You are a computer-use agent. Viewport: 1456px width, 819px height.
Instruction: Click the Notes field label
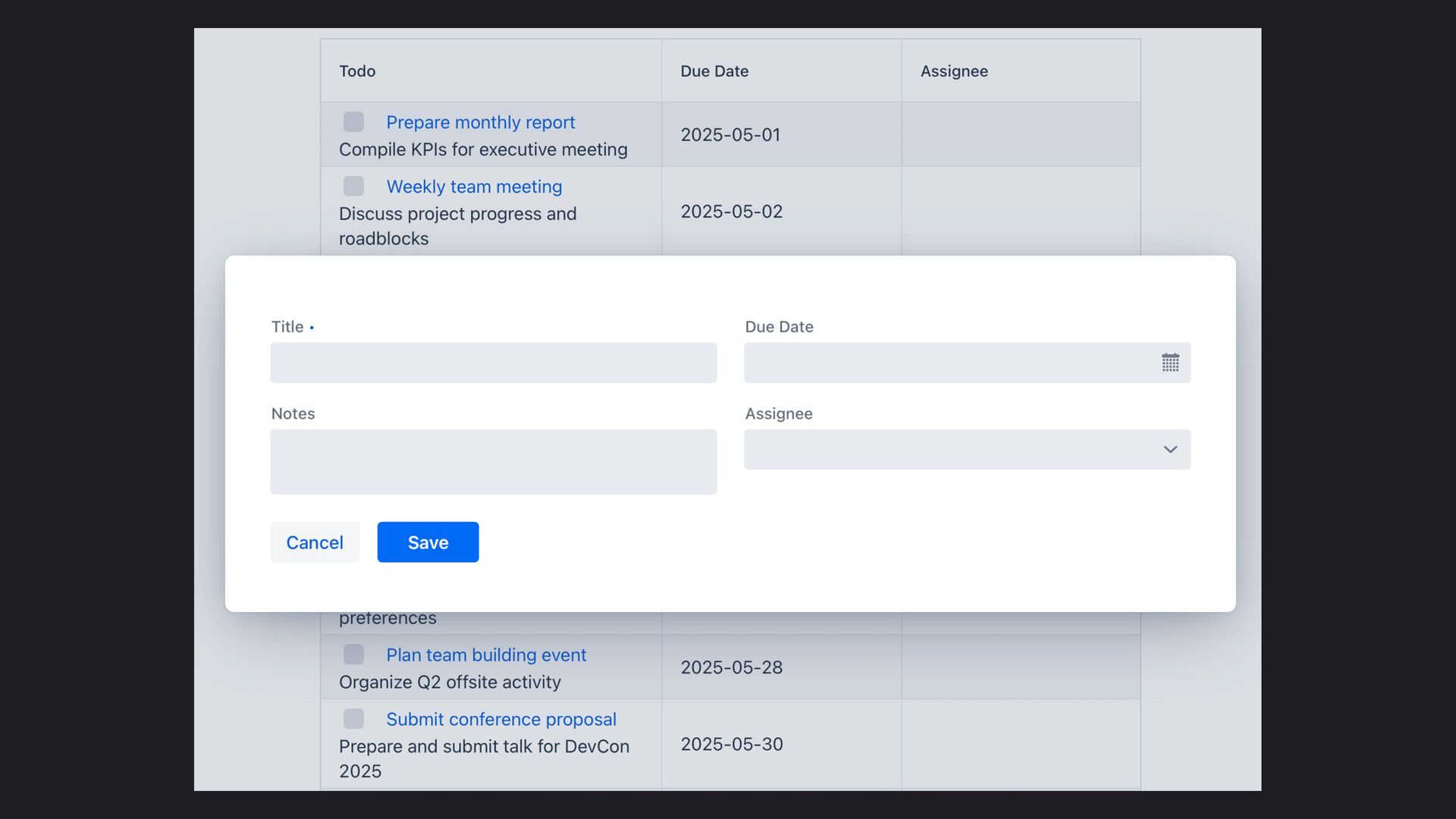[293, 414]
